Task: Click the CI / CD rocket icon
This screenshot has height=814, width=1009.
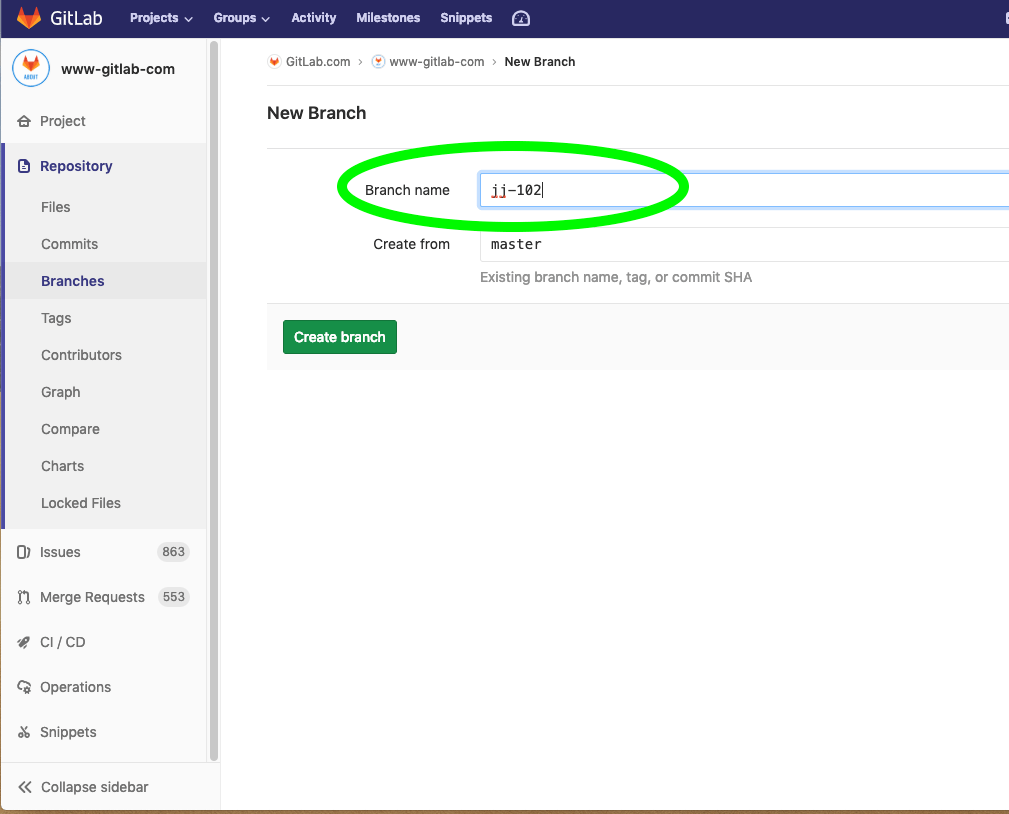Action: [24, 642]
